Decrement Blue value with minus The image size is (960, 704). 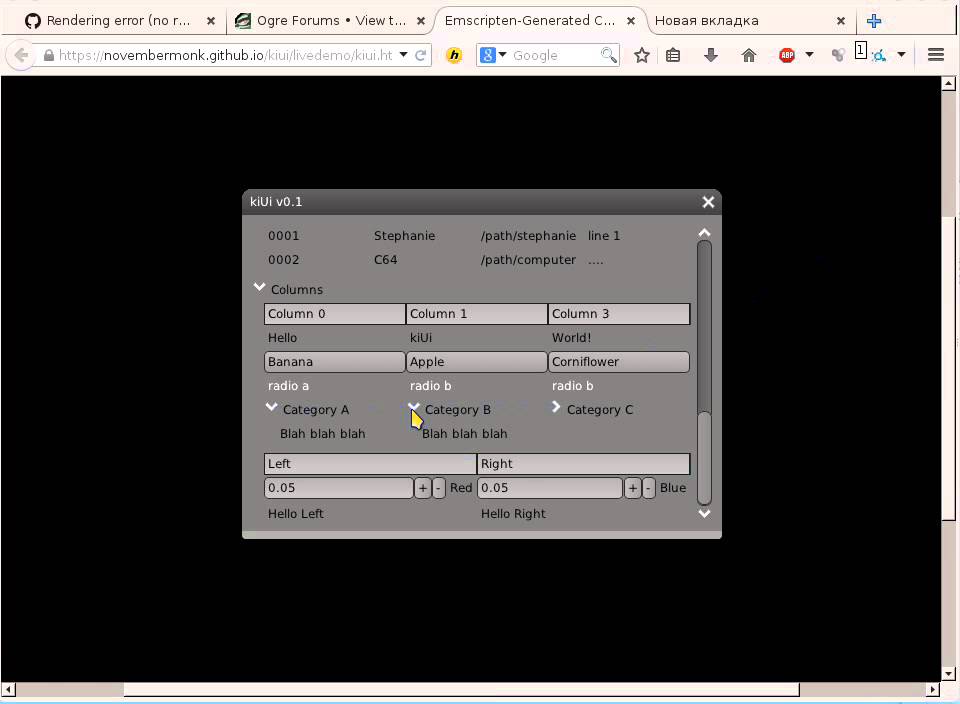point(648,488)
